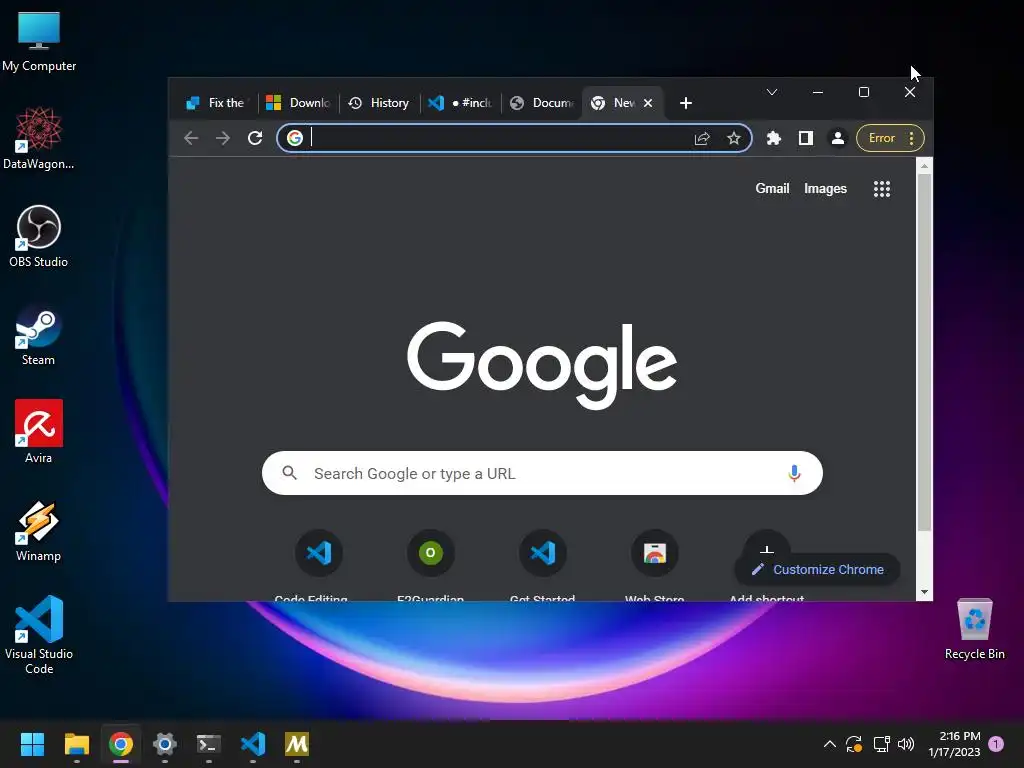Click sync update tray icon
This screenshot has height=768, width=1024.
pos(854,744)
